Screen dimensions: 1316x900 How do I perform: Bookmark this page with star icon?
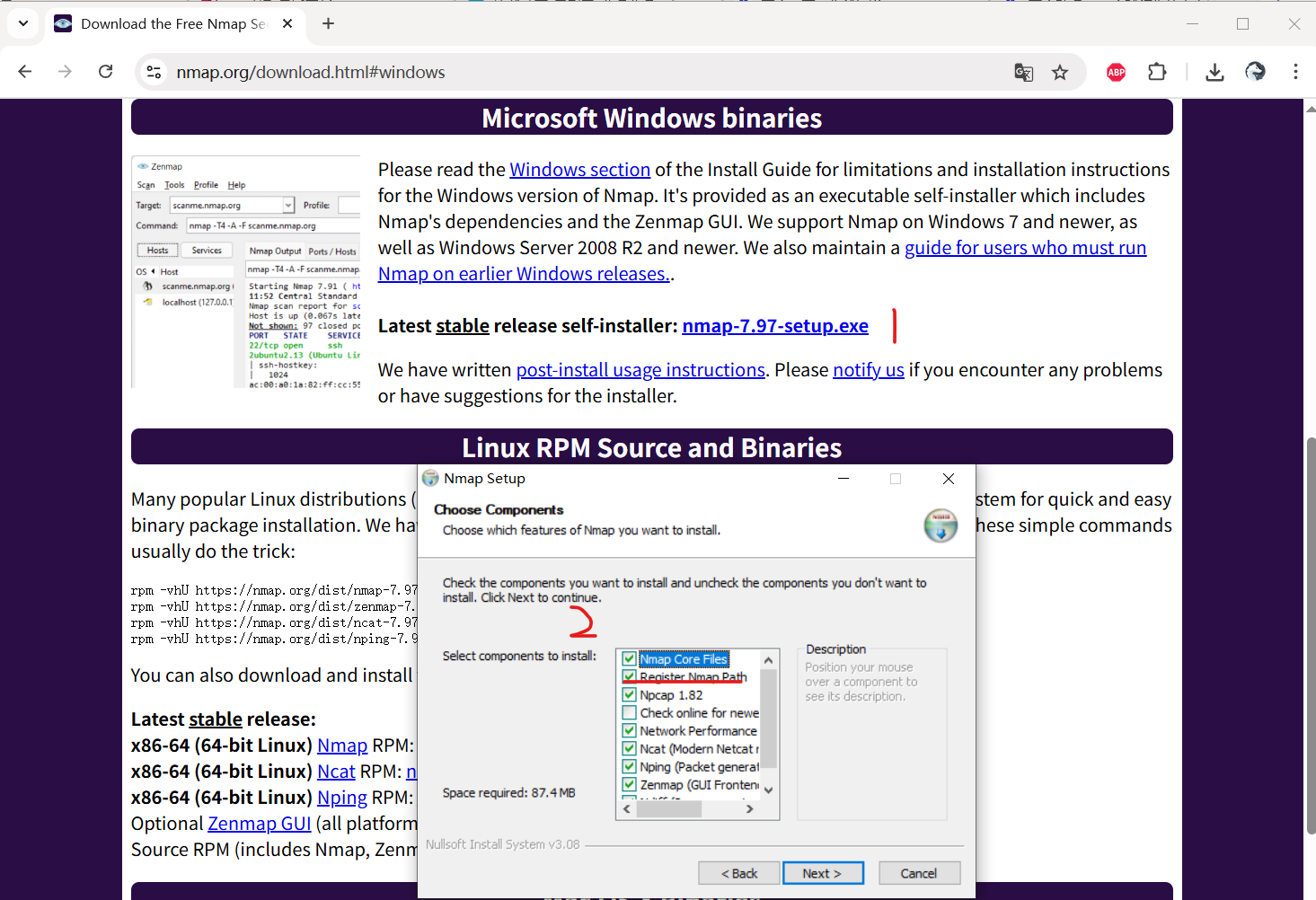pos(1060,73)
